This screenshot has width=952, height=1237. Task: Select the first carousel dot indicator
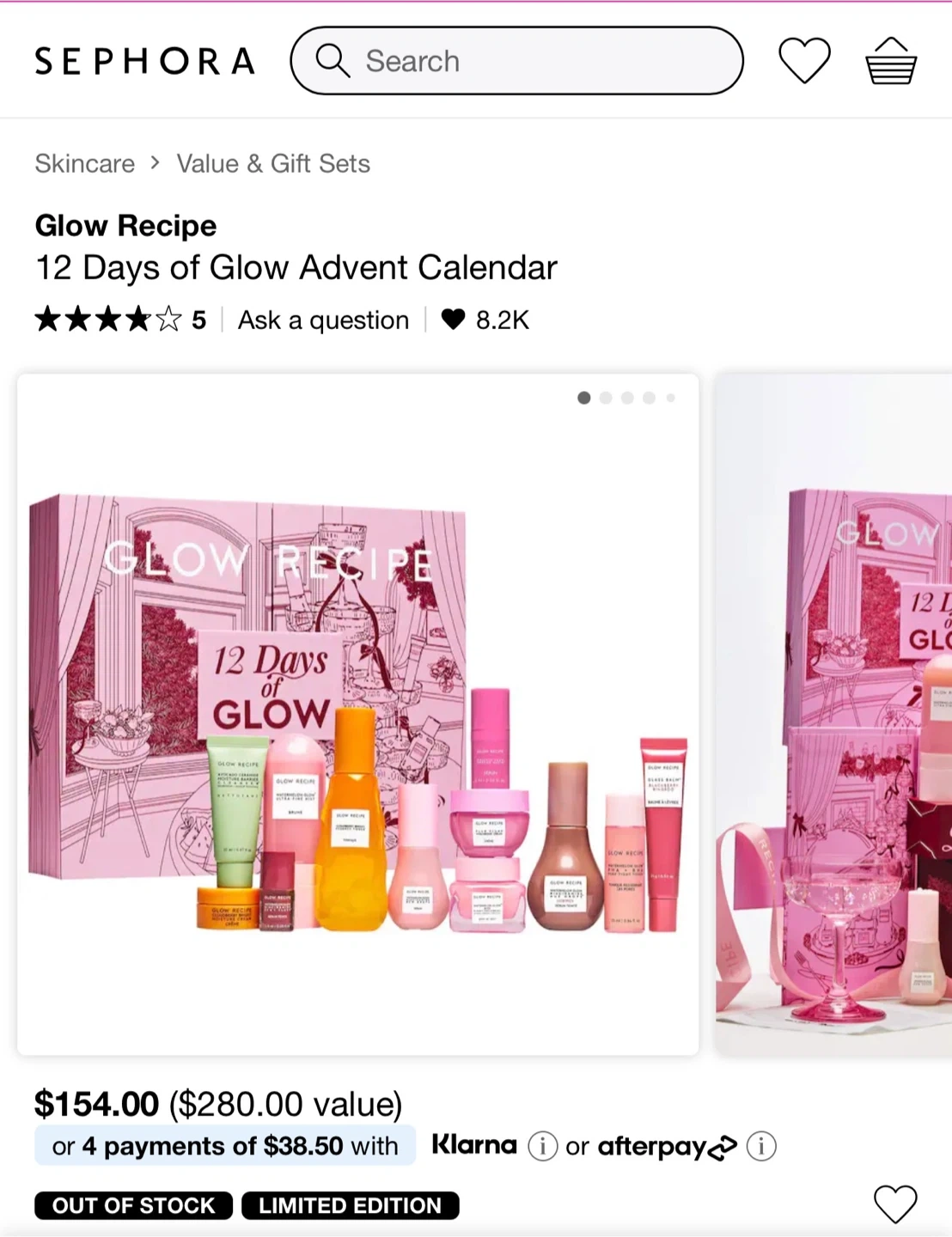584,398
